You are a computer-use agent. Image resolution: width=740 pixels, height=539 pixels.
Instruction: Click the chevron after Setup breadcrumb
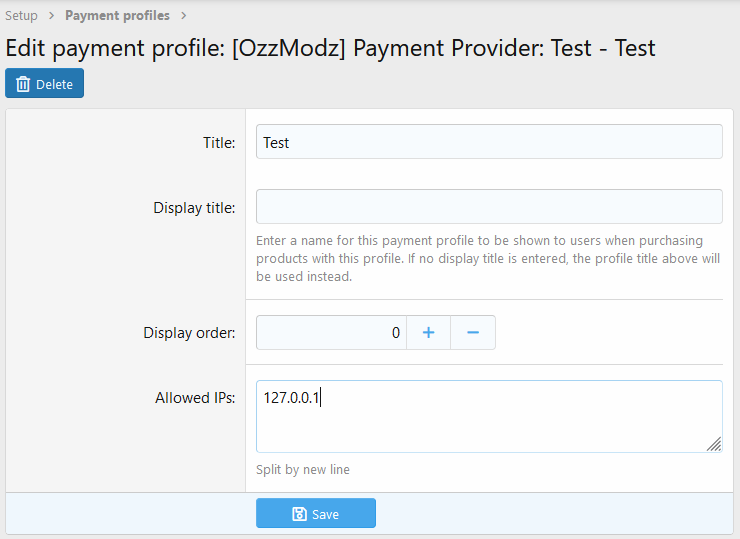pyautogui.click(x=51, y=16)
